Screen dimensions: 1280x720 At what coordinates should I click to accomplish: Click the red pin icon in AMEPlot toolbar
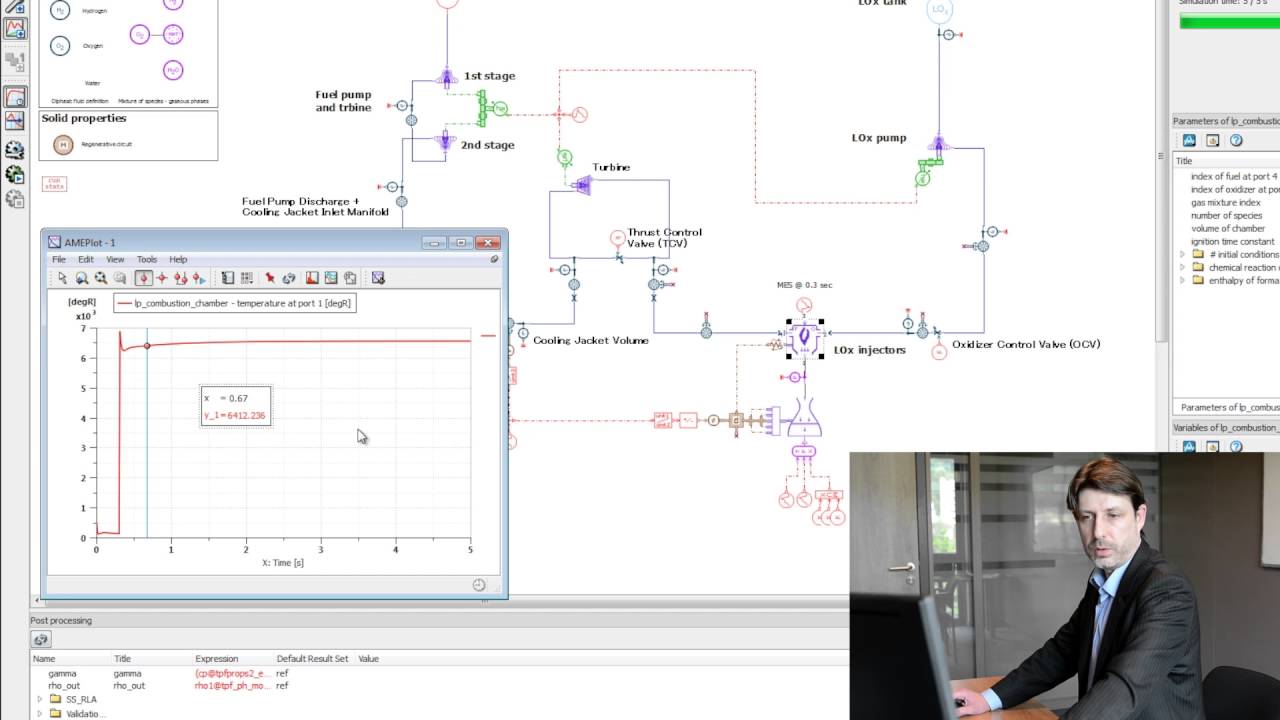(x=270, y=278)
